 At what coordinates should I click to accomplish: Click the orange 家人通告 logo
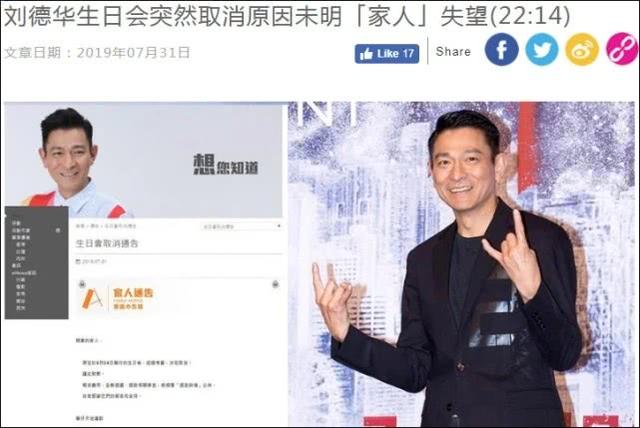(x=117, y=298)
